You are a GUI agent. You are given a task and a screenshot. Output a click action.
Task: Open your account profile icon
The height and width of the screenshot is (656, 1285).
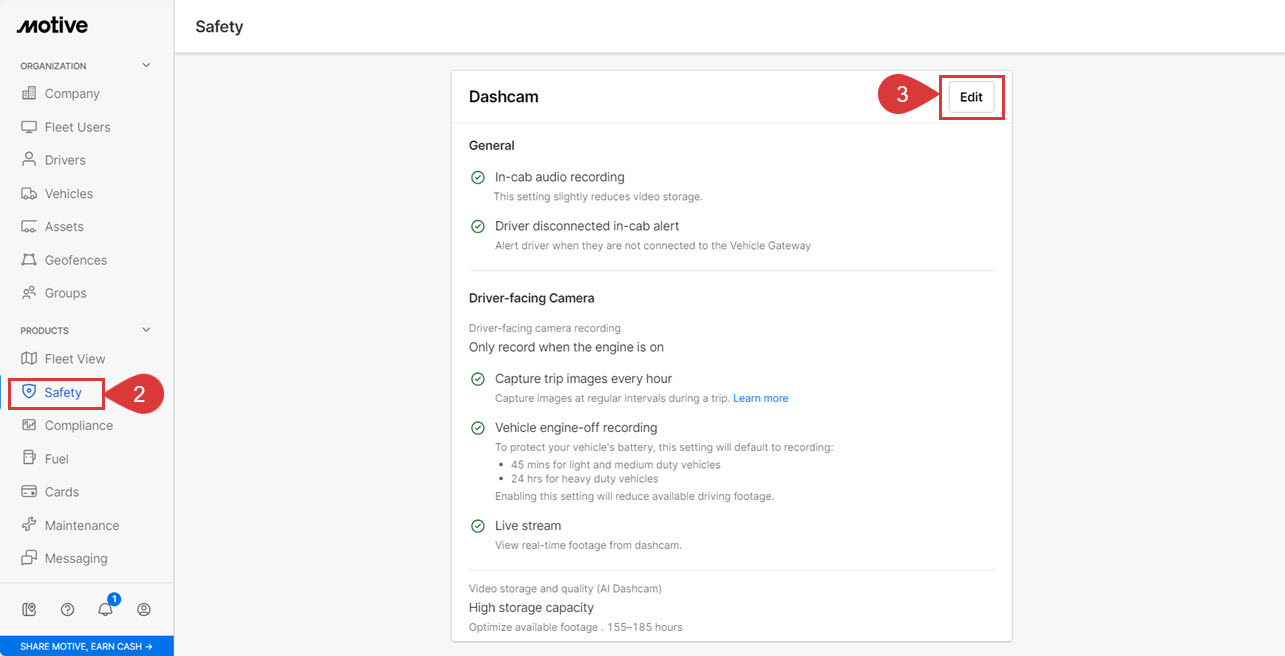click(143, 609)
